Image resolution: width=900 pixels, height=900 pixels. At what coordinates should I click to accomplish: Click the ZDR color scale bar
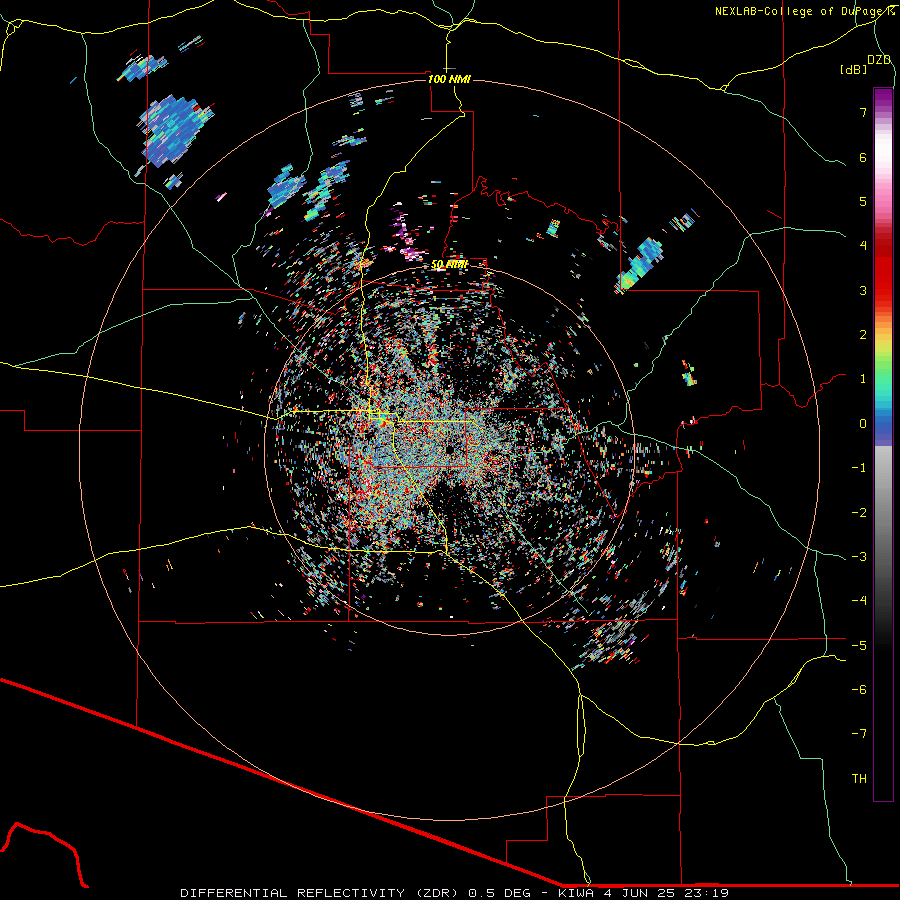click(883, 445)
